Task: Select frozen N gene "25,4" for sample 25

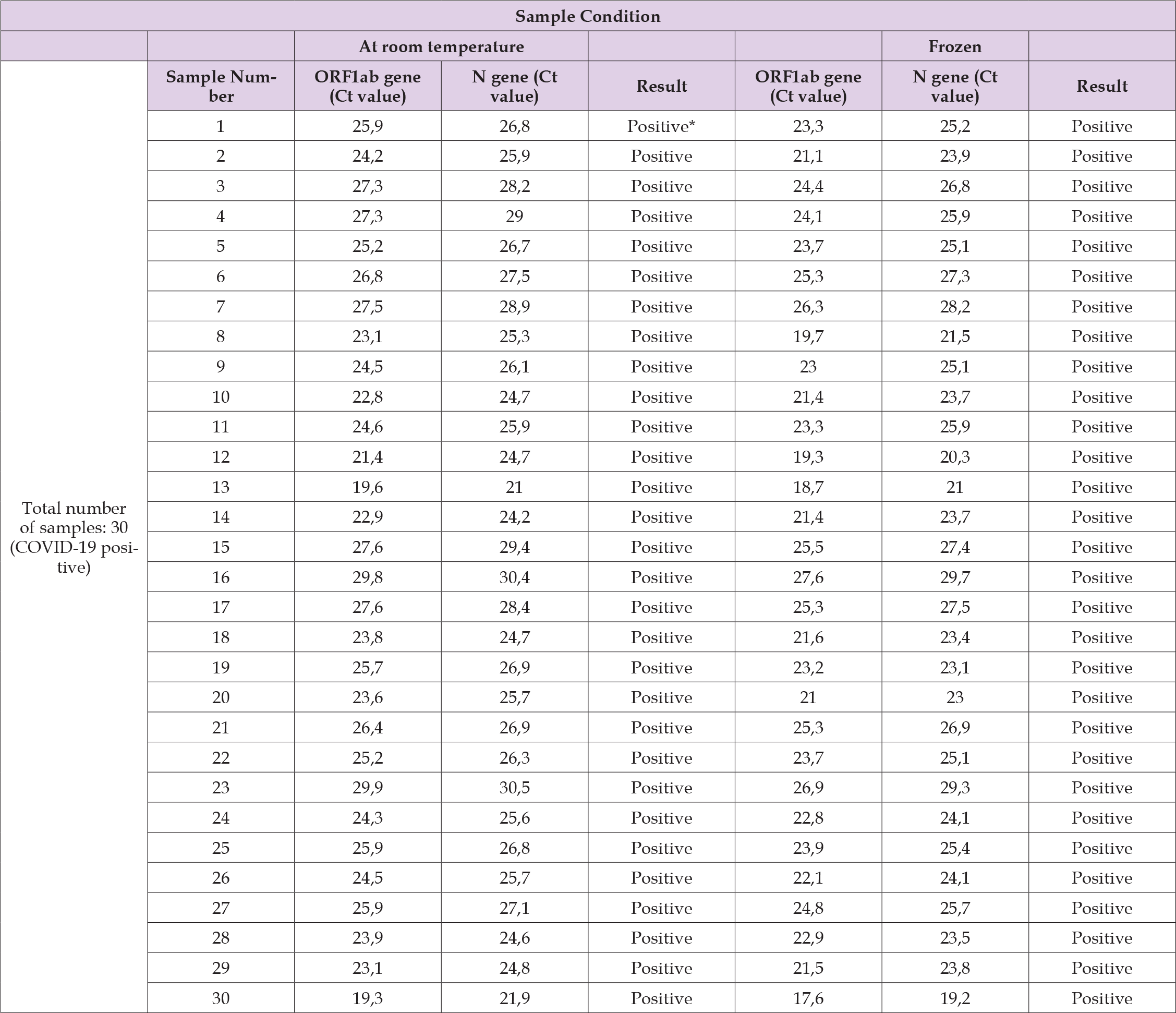Action: coord(955,848)
